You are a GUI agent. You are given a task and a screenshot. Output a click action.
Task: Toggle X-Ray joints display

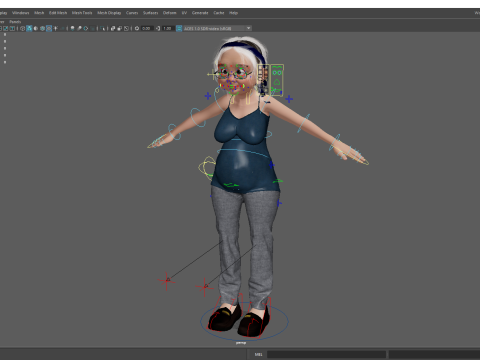tap(126, 28)
